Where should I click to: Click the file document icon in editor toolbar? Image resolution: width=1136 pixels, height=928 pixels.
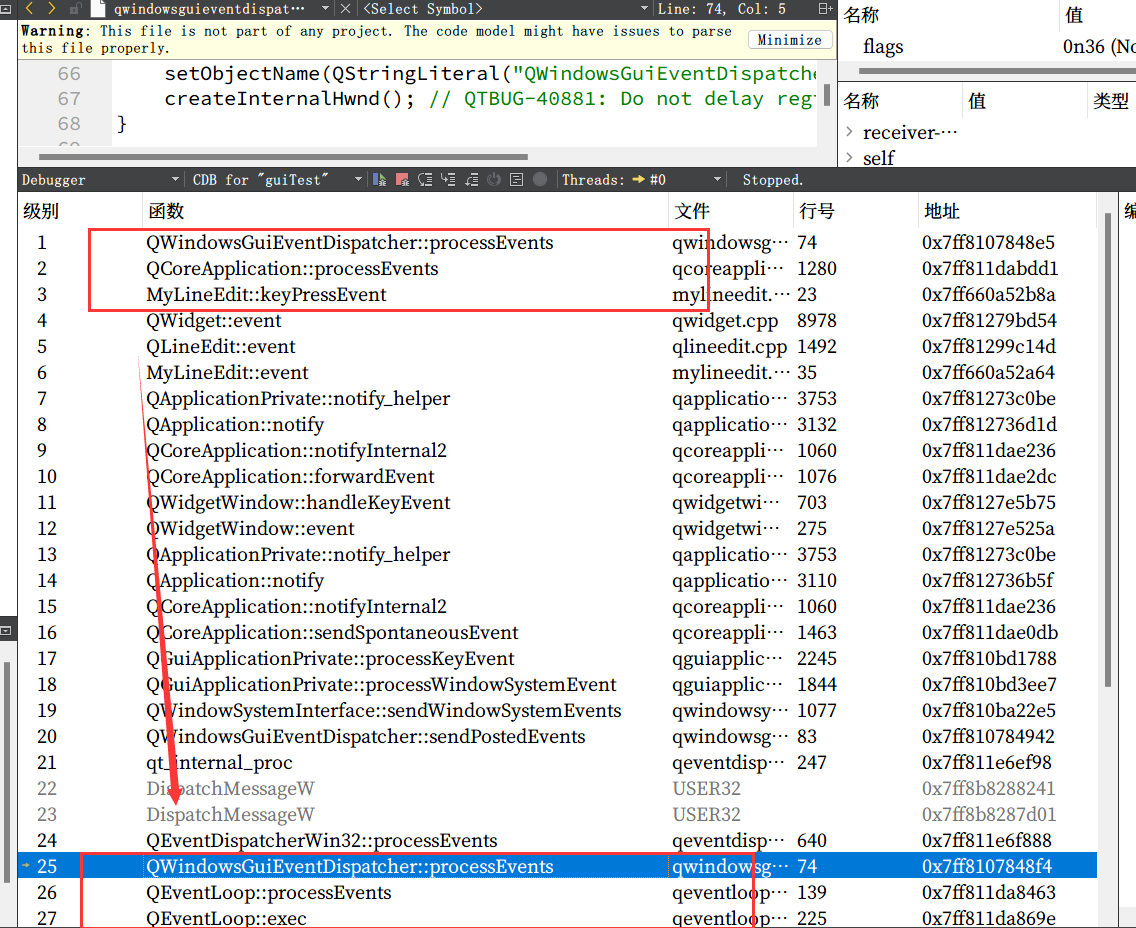(x=99, y=9)
